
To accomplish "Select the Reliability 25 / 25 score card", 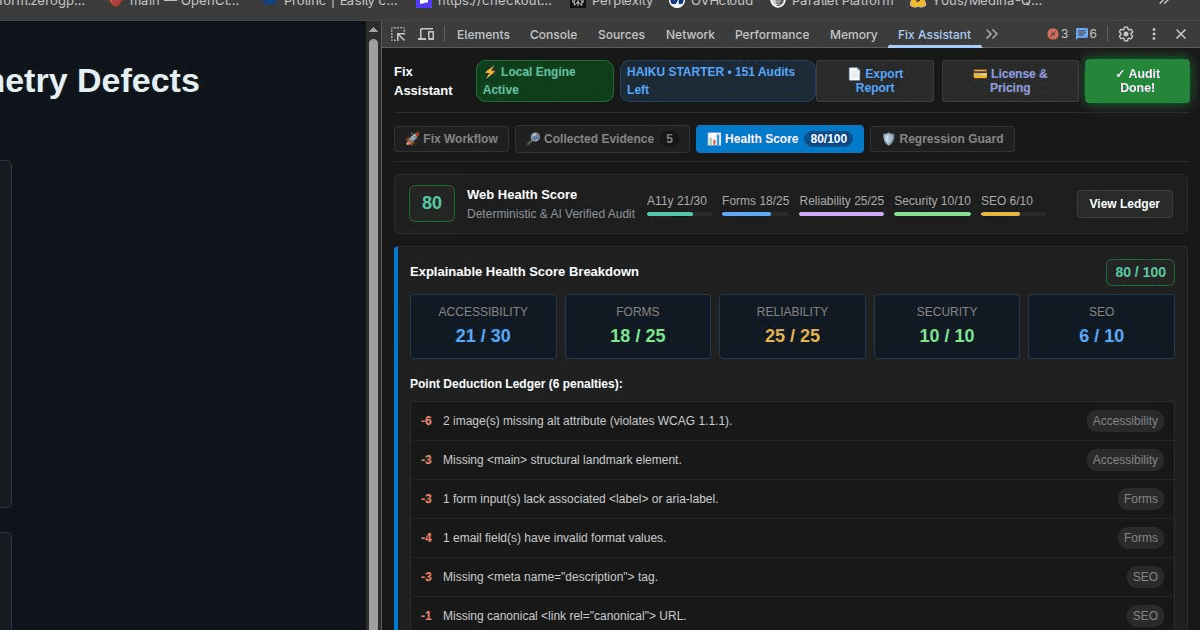I will click(792, 326).
